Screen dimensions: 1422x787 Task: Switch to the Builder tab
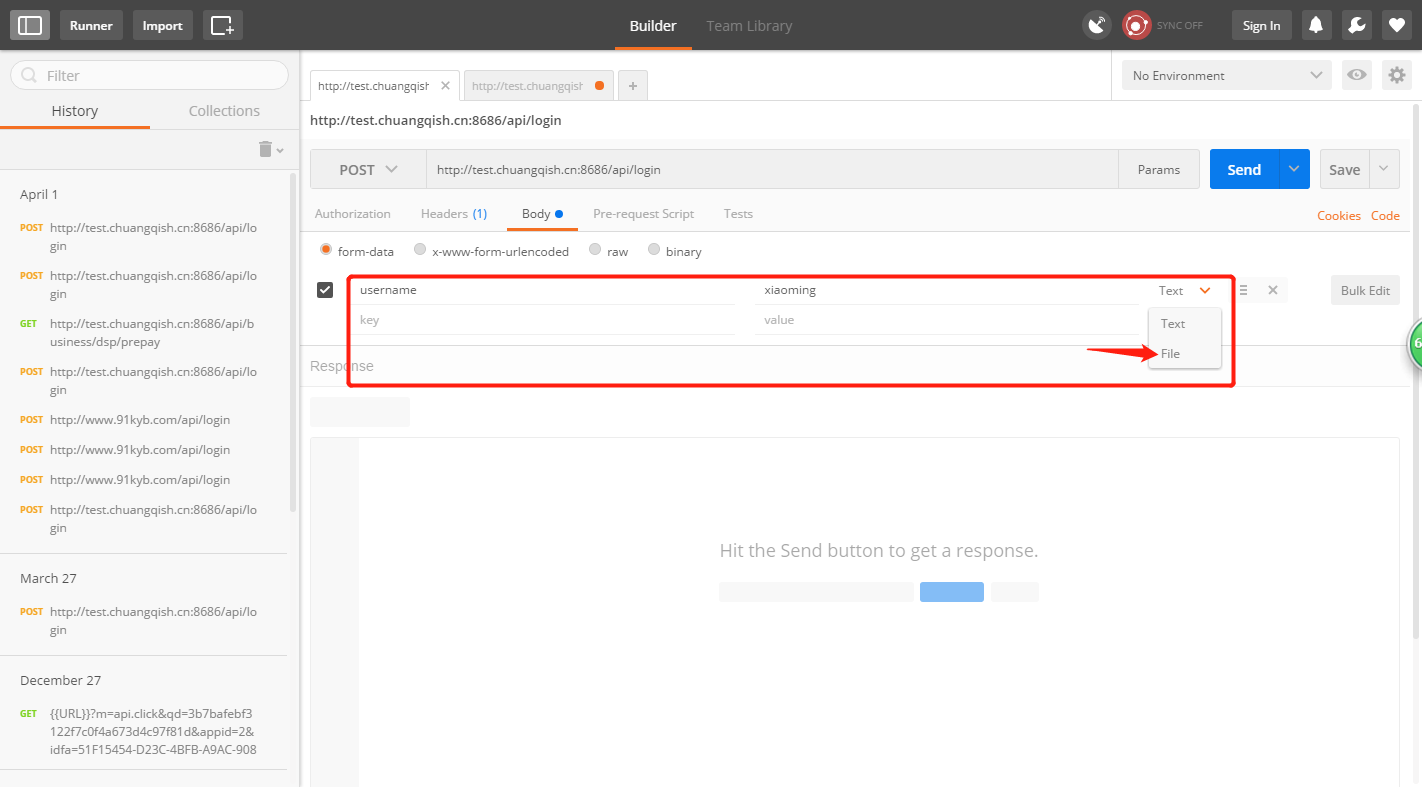click(653, 26)
